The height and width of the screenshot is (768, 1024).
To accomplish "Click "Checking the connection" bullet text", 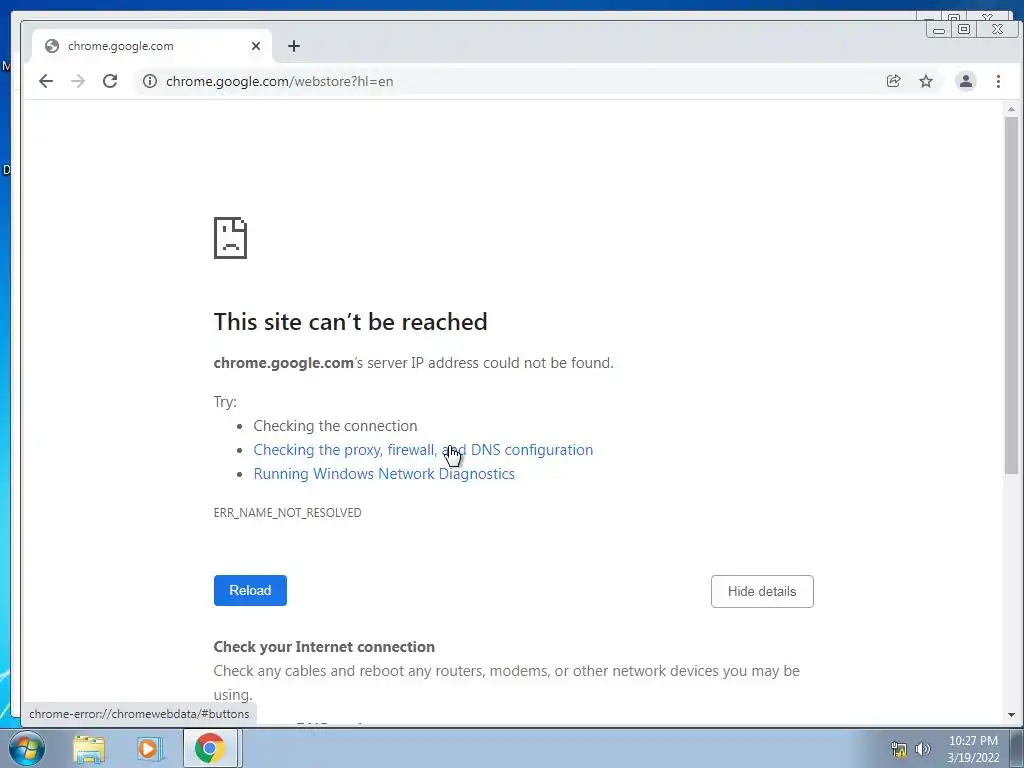I will pyautogui.click(x=335, y=426).
